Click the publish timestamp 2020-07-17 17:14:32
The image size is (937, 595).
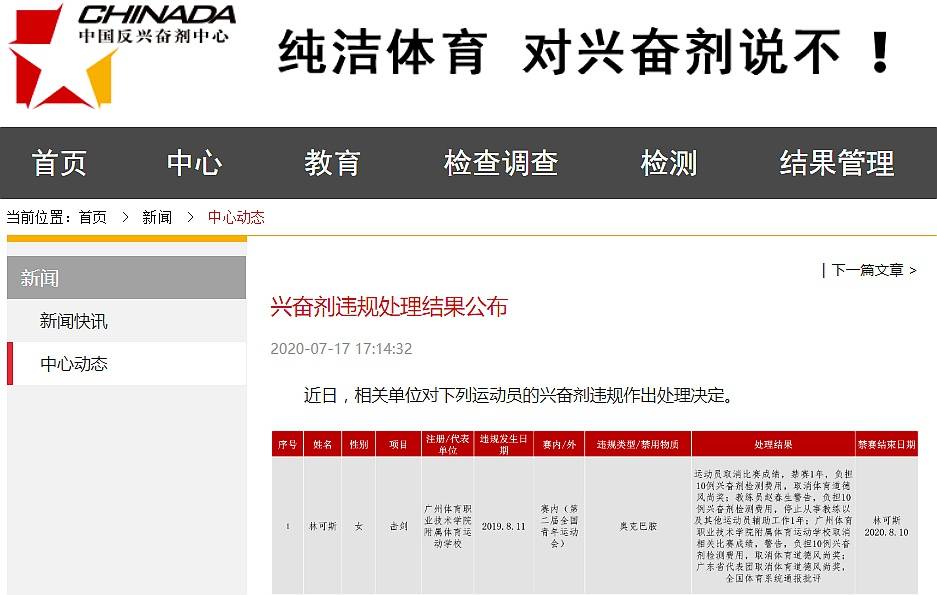(x=341, y=349)
